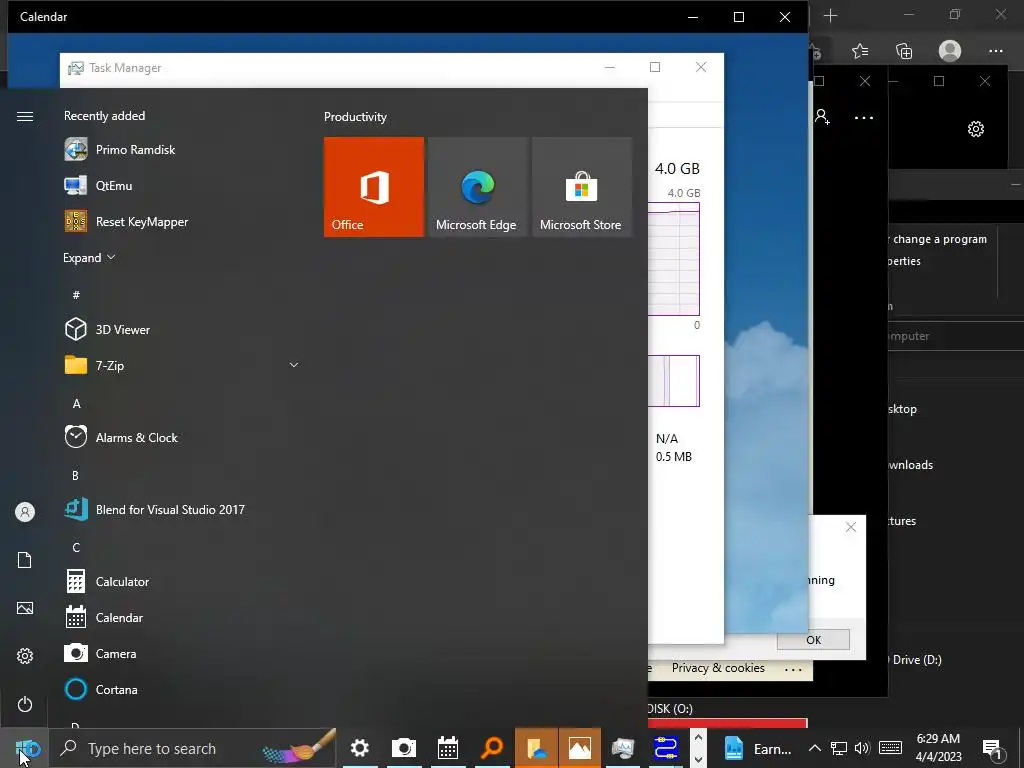
Task: Open the Photos taskbar icon
Action: (580, 748)
